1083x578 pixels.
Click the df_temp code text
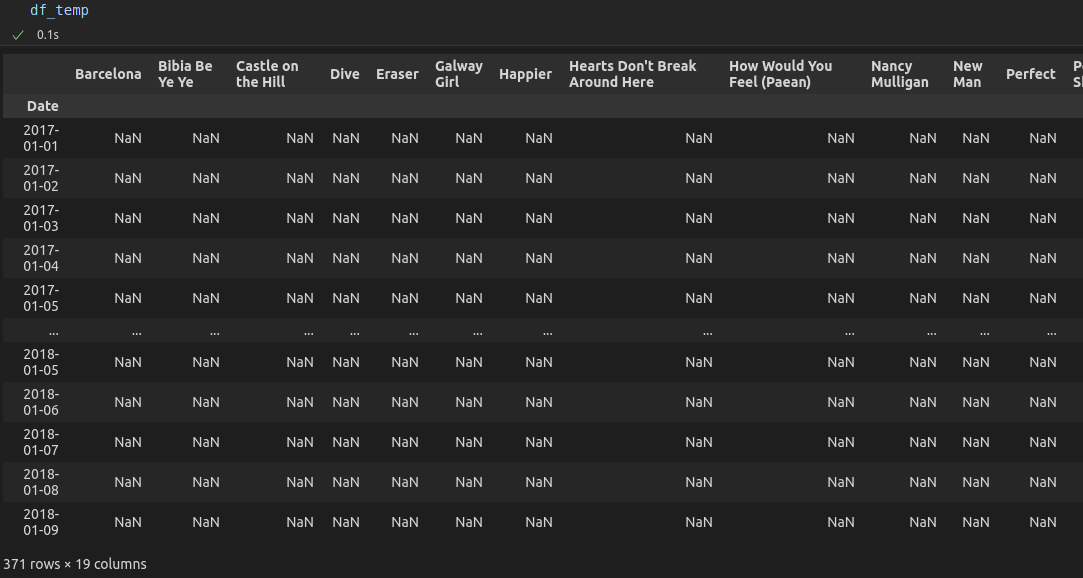59,10
